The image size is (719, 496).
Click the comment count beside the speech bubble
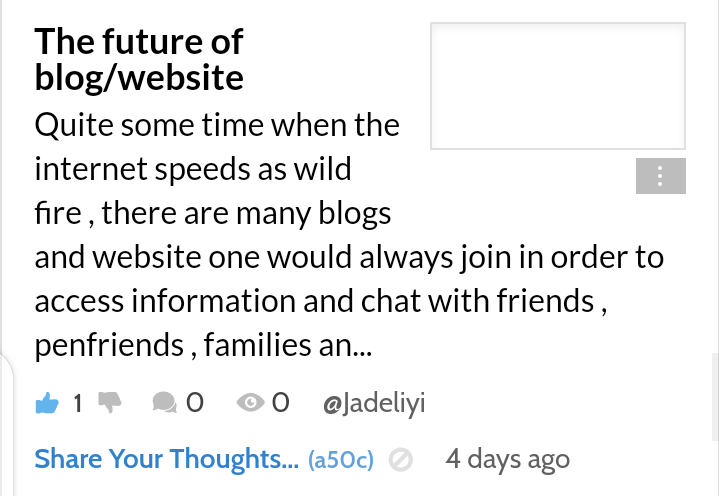[x=194, y=403]
